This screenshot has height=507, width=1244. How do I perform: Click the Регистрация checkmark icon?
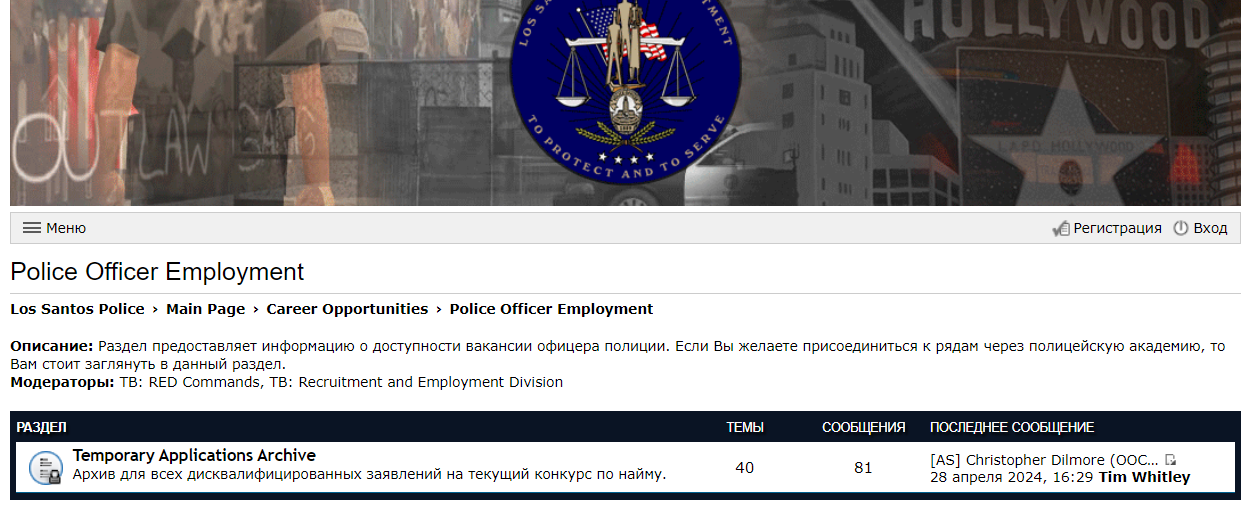tap(1061, 229)
